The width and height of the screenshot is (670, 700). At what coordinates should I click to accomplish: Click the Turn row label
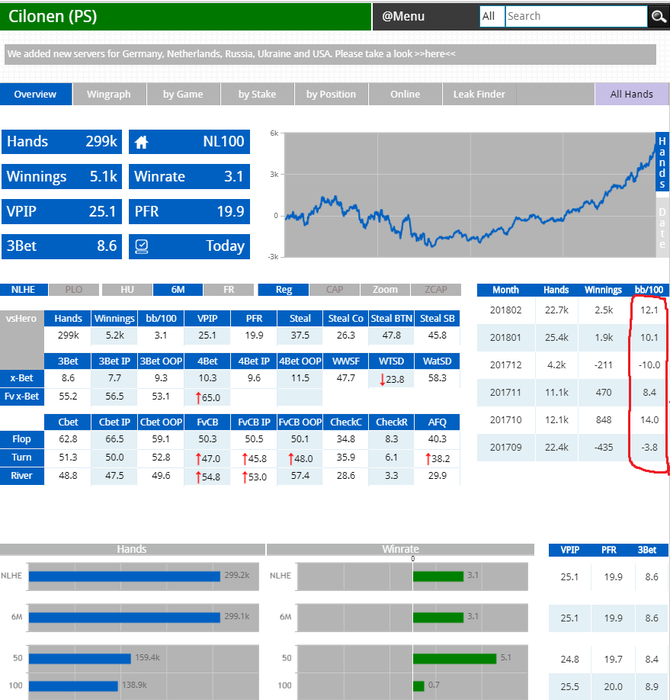coord(22,458)
